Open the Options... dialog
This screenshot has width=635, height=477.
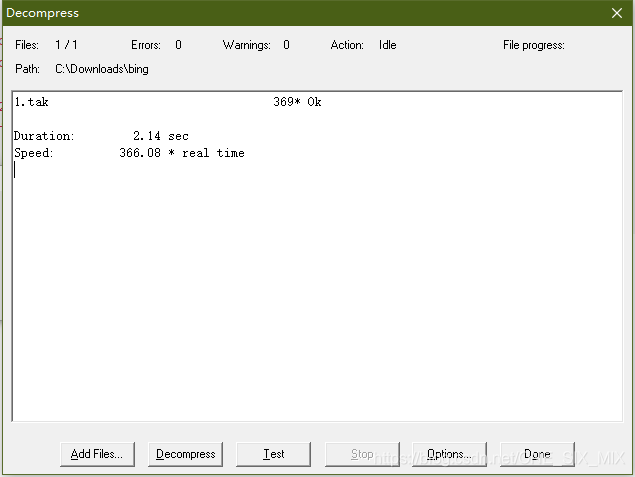click(450, 454)
